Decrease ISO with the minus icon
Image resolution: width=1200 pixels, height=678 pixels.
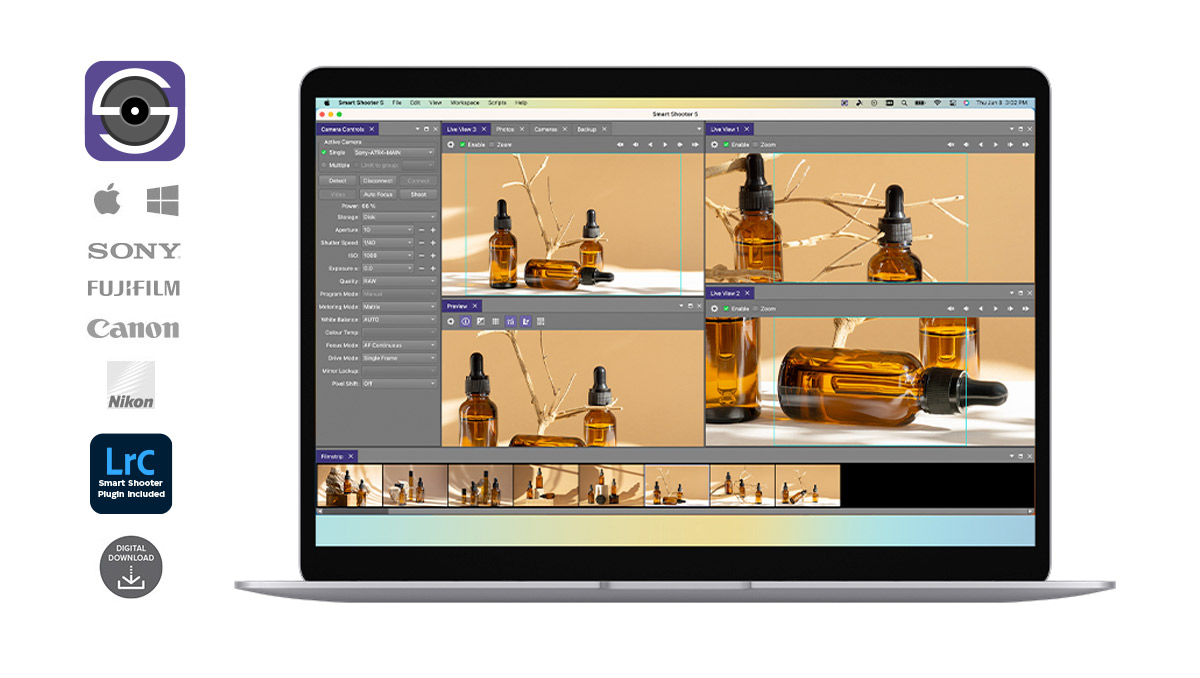pos(421,256)
